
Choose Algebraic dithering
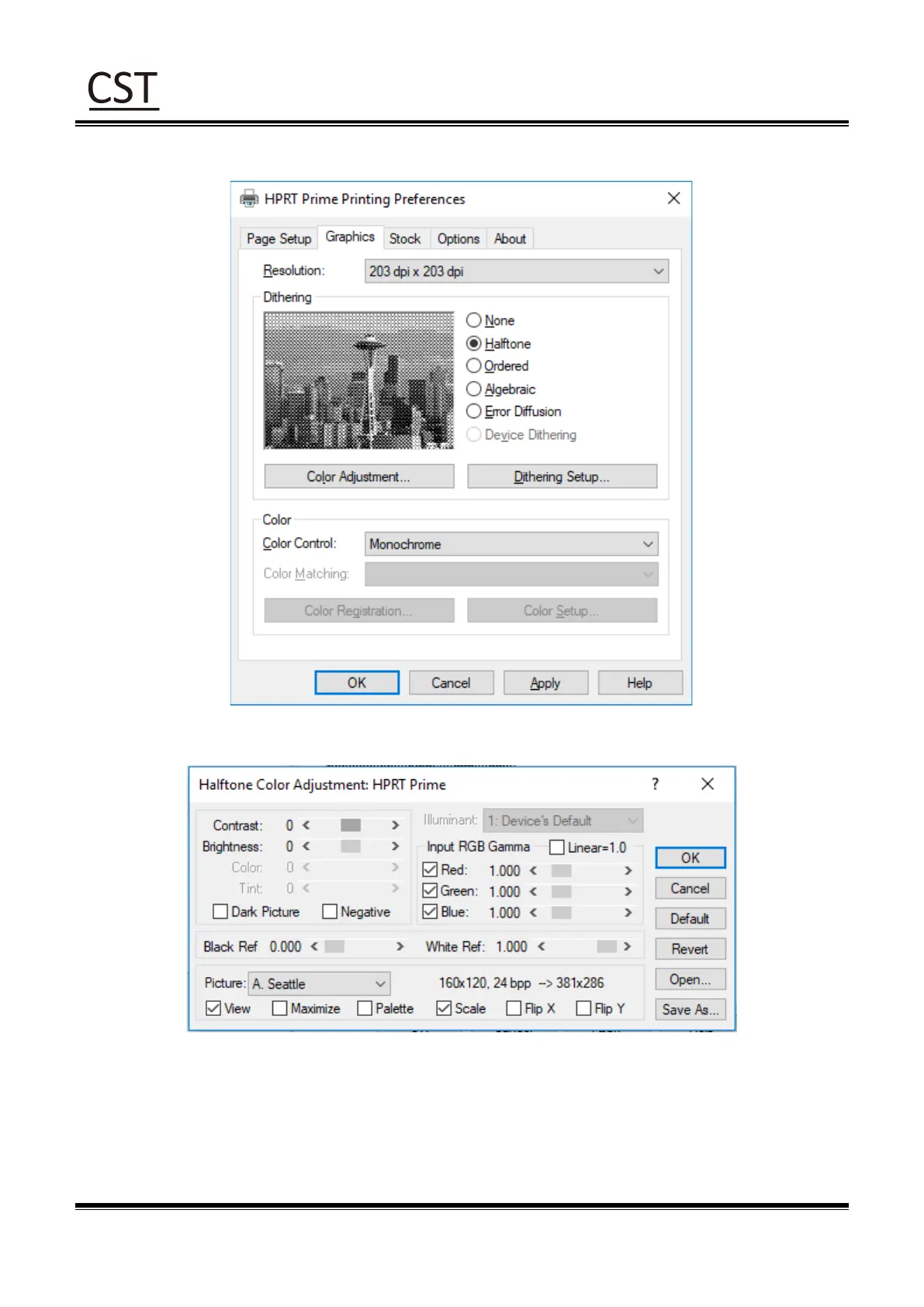click(501, 389)
